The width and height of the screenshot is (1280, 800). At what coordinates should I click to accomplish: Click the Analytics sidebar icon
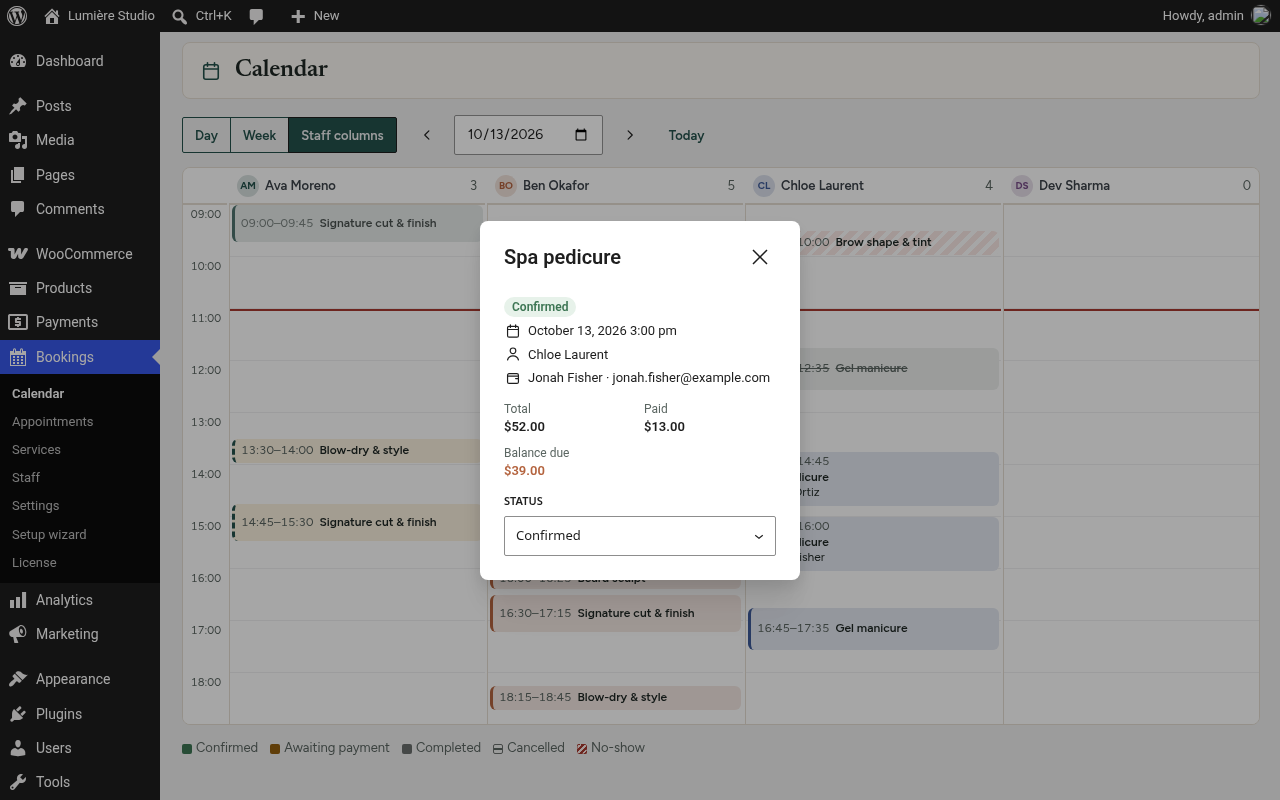tap(18, 600)
